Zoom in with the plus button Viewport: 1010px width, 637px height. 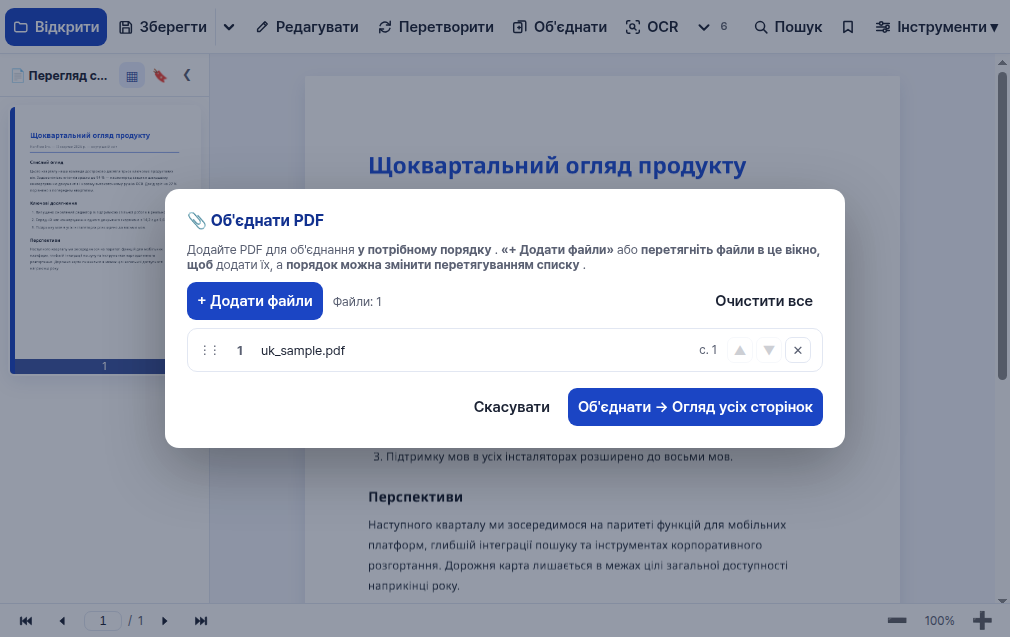point(982,621)
